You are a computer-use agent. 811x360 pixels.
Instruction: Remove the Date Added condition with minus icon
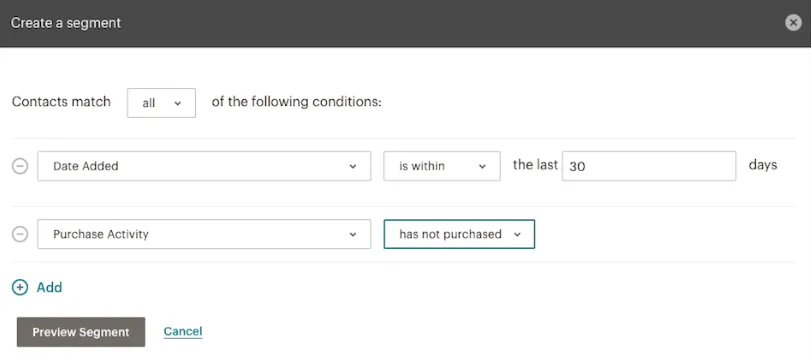(x=20, y=166)
